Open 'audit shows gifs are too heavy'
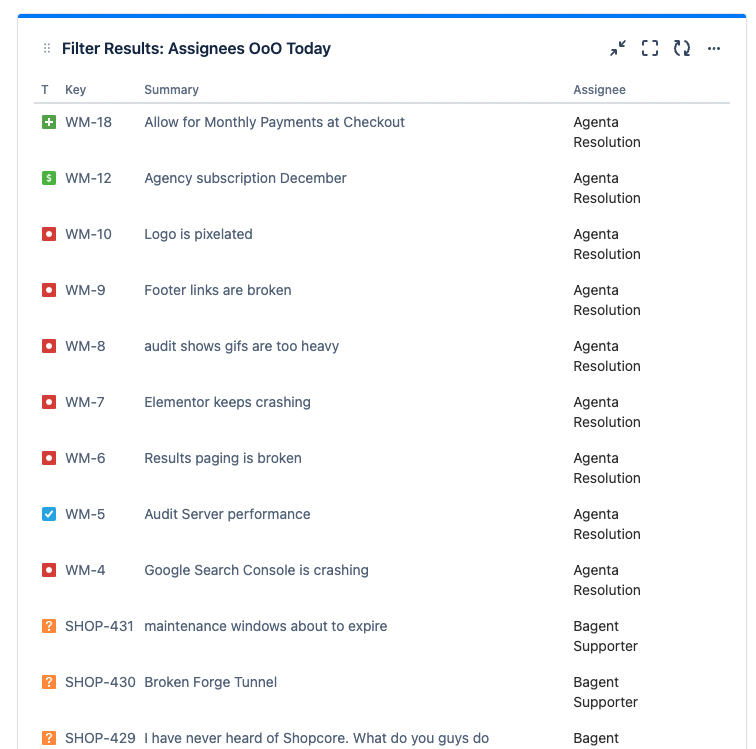 (242, 346)
